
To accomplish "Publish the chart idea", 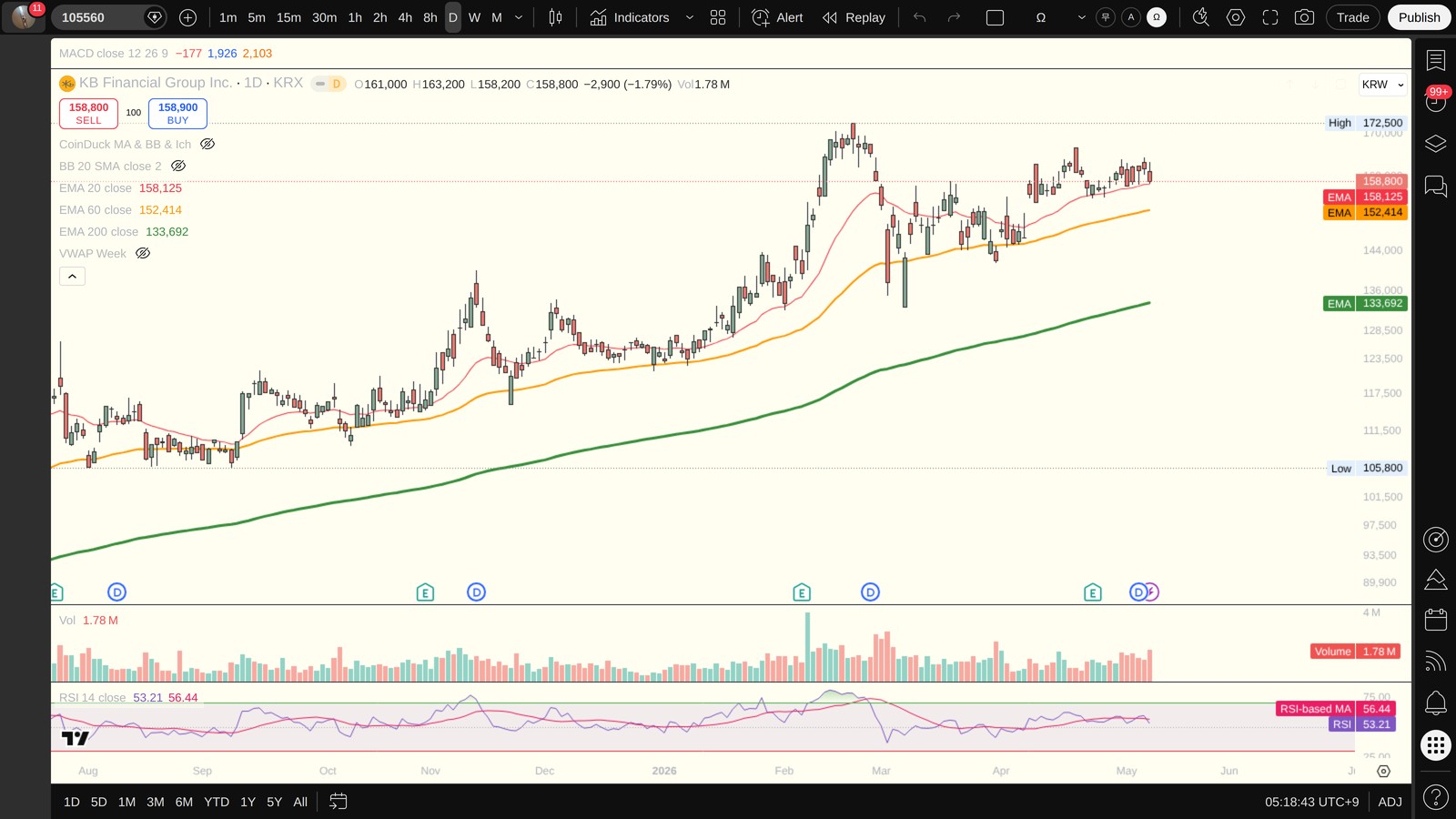I will (1419, 17).
